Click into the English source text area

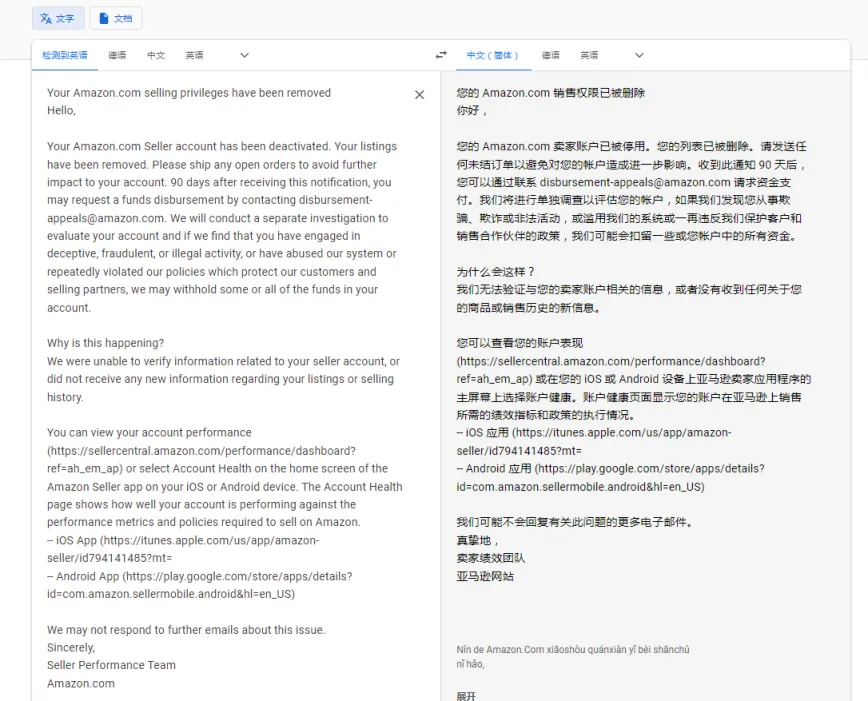coord(225,388)
